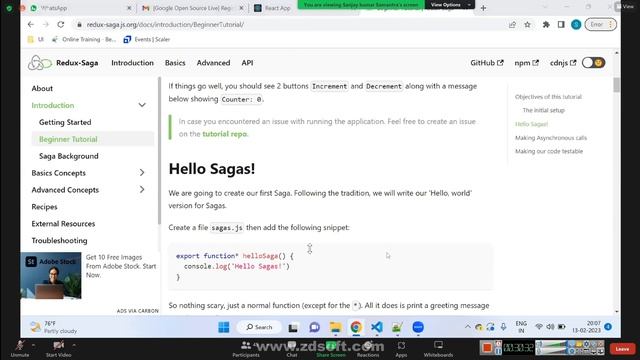Open the About sidebar page

pyautogui.click(x=42, y=88)
